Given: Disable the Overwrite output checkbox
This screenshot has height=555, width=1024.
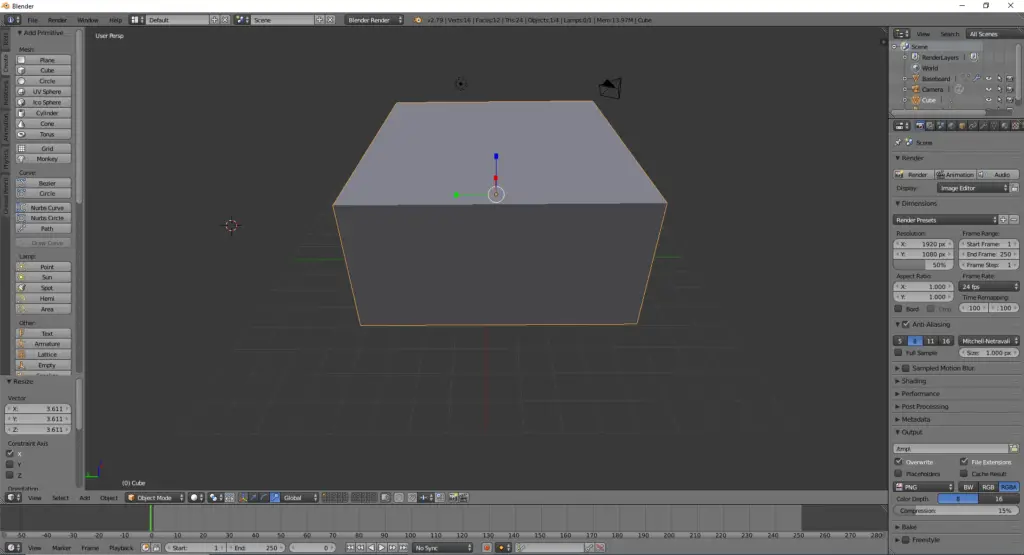Looking at the screenshot, I should [898, 462].
